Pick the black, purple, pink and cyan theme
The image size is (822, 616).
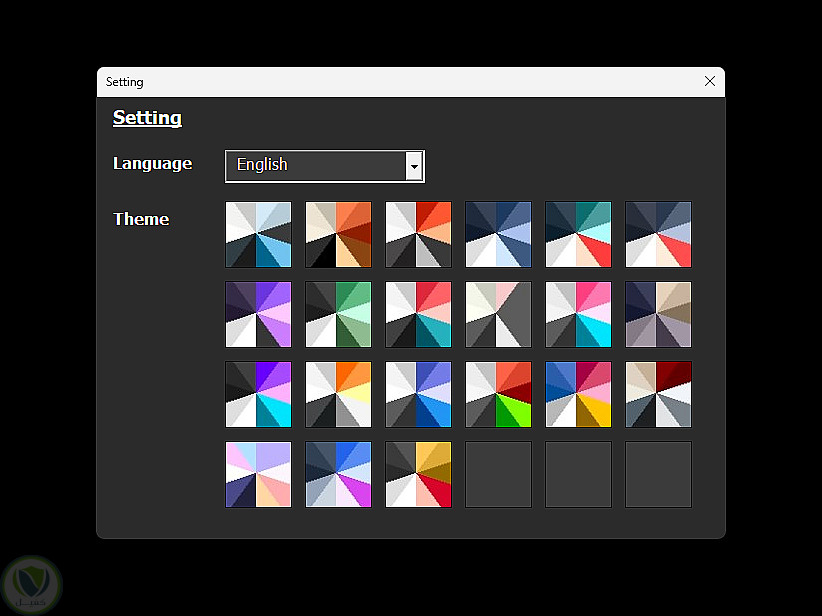pyautogui.click(x=258, y=394)
